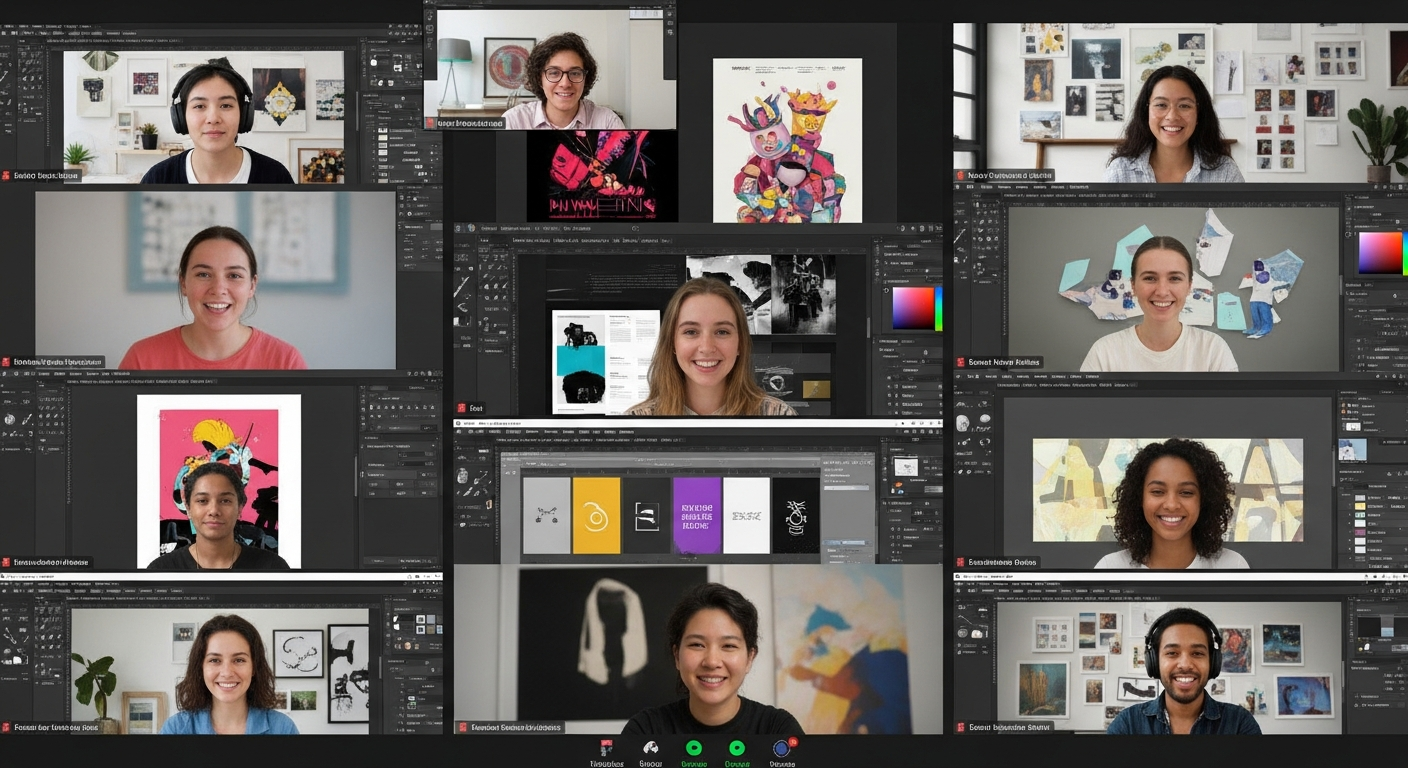1408x768 pixels.
Task: Click the red and black poster below the top video
Action: click(x=588, y=176)
